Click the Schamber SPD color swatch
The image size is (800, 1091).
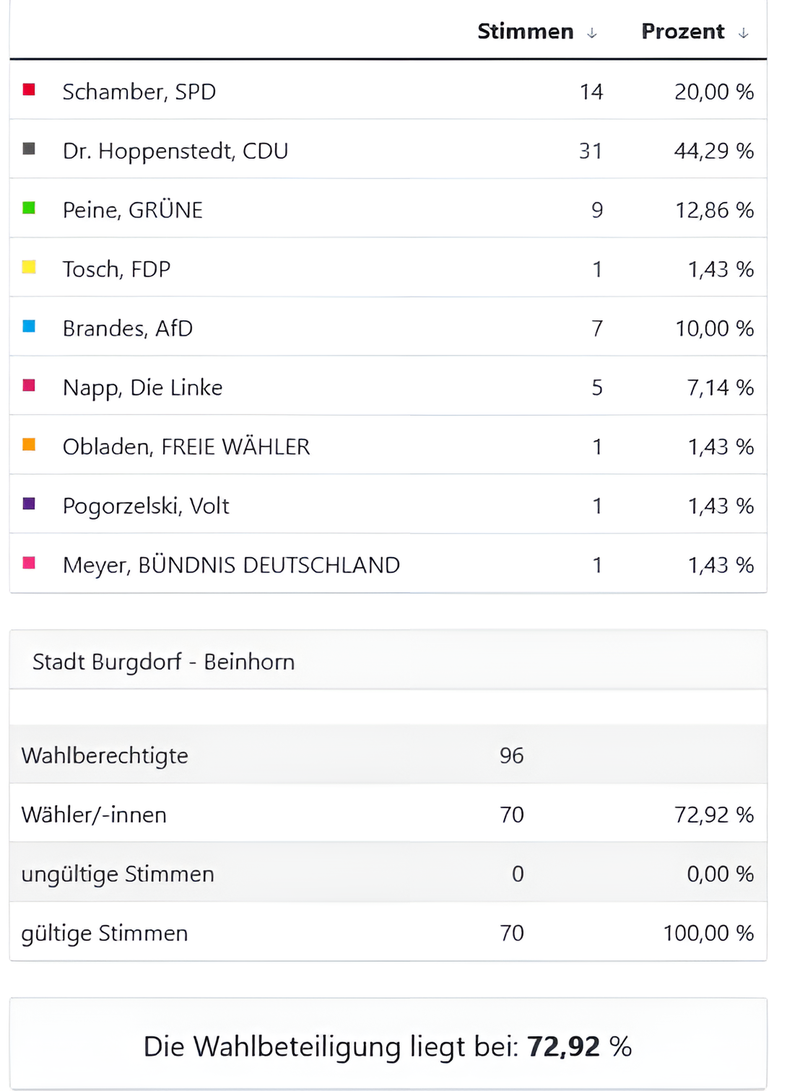click(x=28, y=90)
